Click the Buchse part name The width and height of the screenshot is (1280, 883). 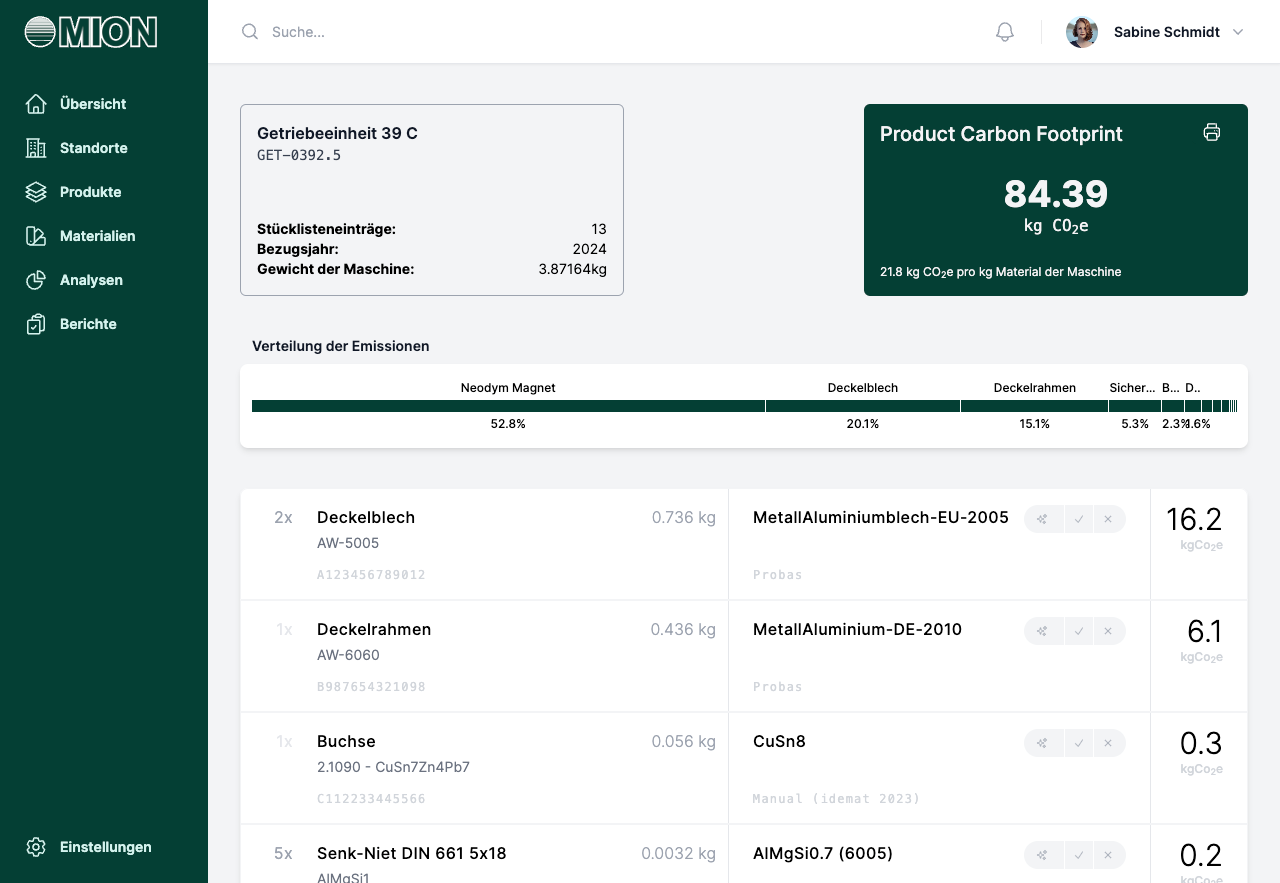[346, 741]
